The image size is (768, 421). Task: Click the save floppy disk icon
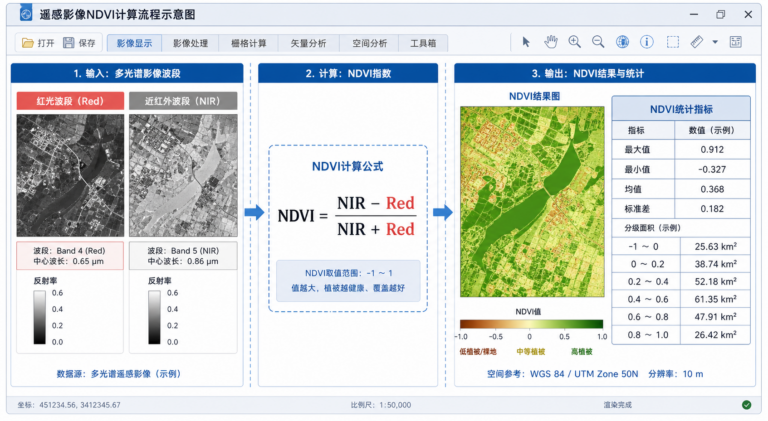point(69,43)
